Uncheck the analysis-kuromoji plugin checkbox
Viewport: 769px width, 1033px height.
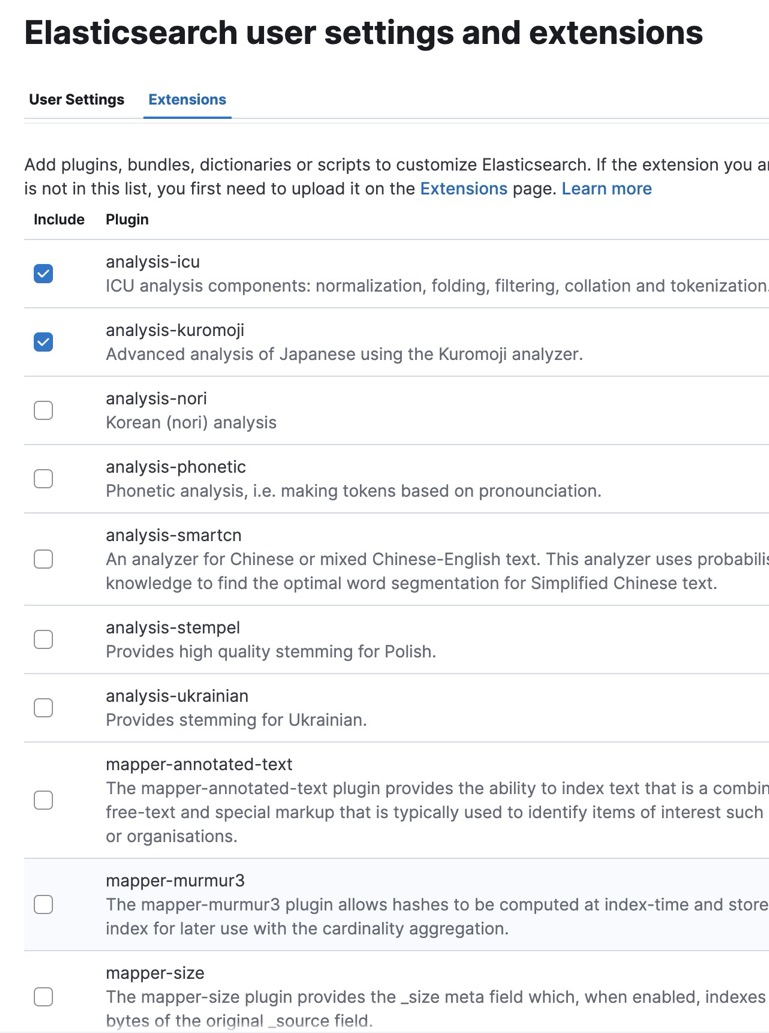click(43, 342)
